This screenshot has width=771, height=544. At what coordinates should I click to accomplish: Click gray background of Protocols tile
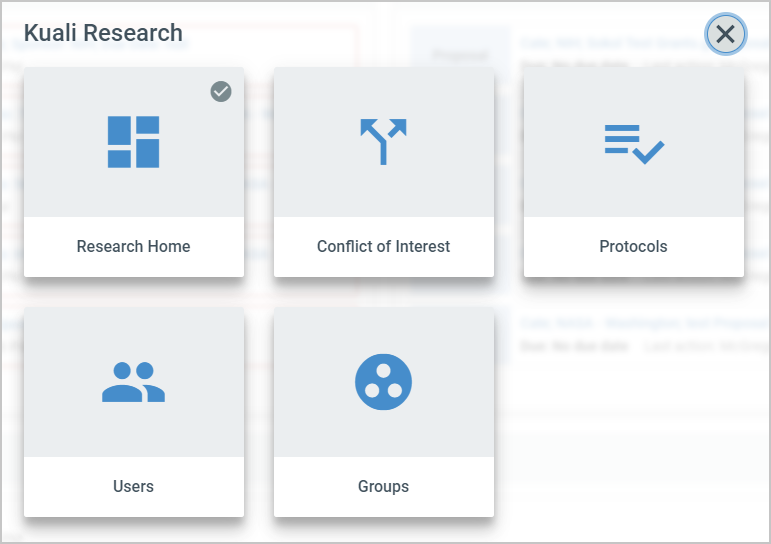565,192
